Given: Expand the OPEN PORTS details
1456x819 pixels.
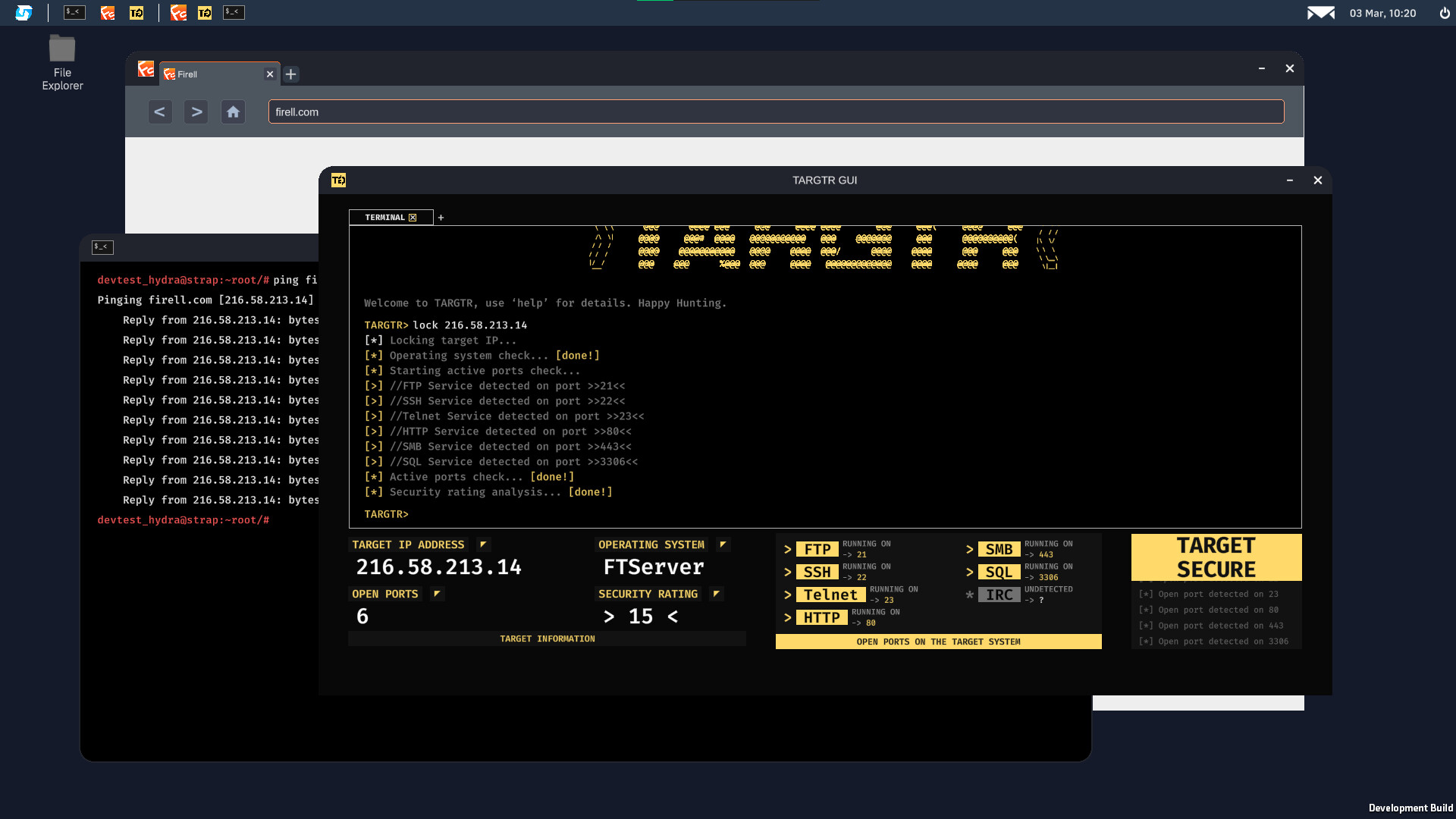Looking at the screenshot, I should click(x=437, y=594).
